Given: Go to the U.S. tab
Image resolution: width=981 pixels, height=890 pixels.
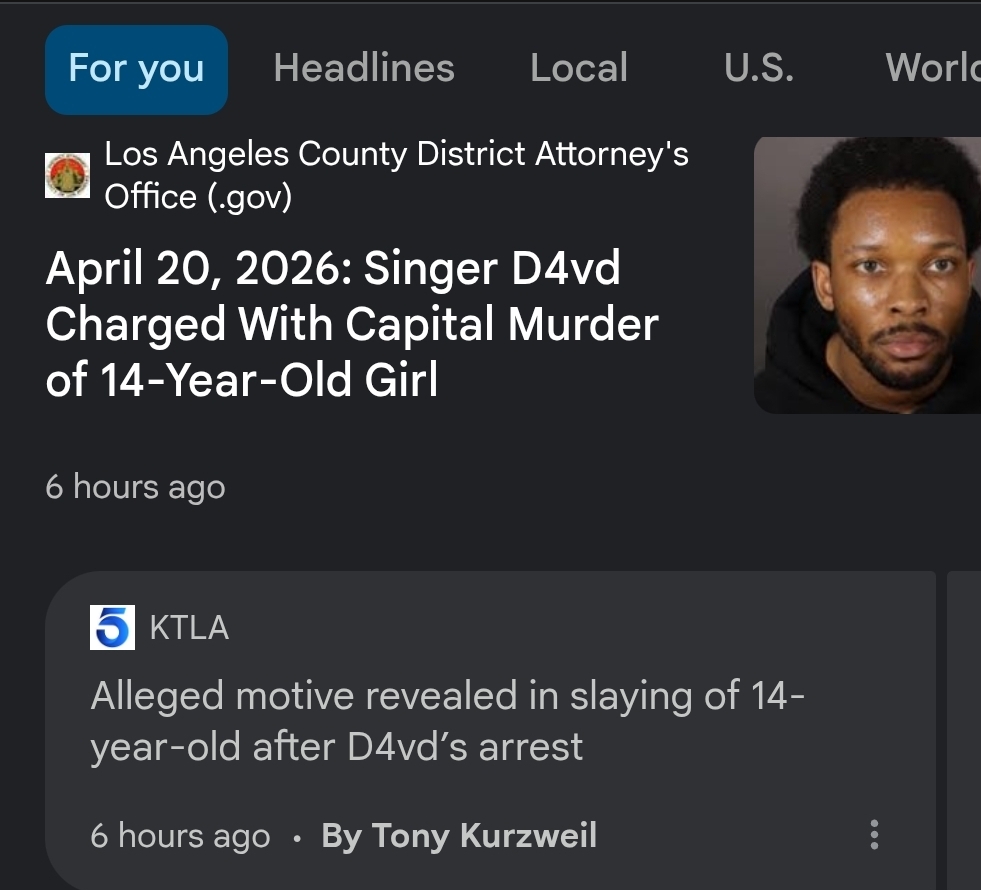Looking at the screenshot, I should coord(758,69).
